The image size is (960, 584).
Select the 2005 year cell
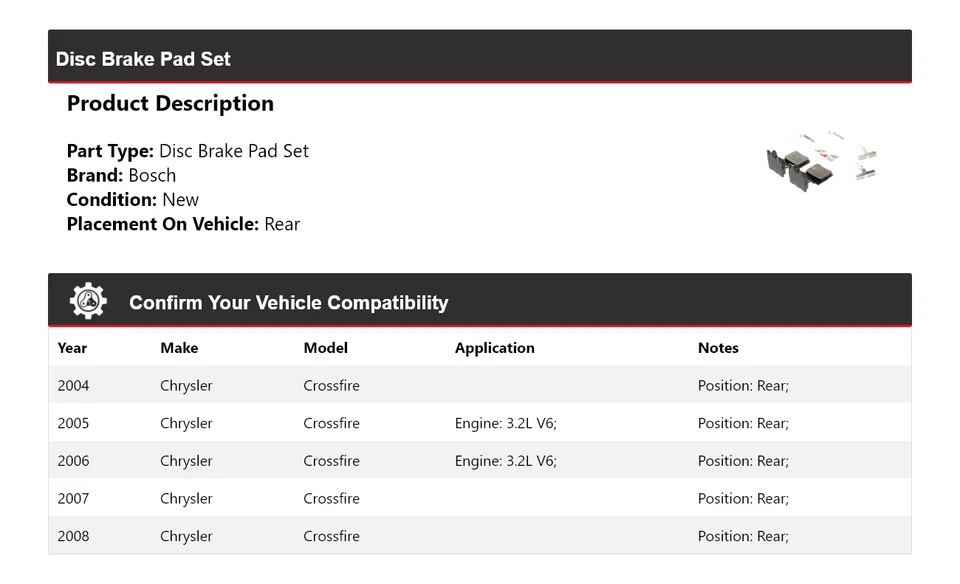[73, 423]
